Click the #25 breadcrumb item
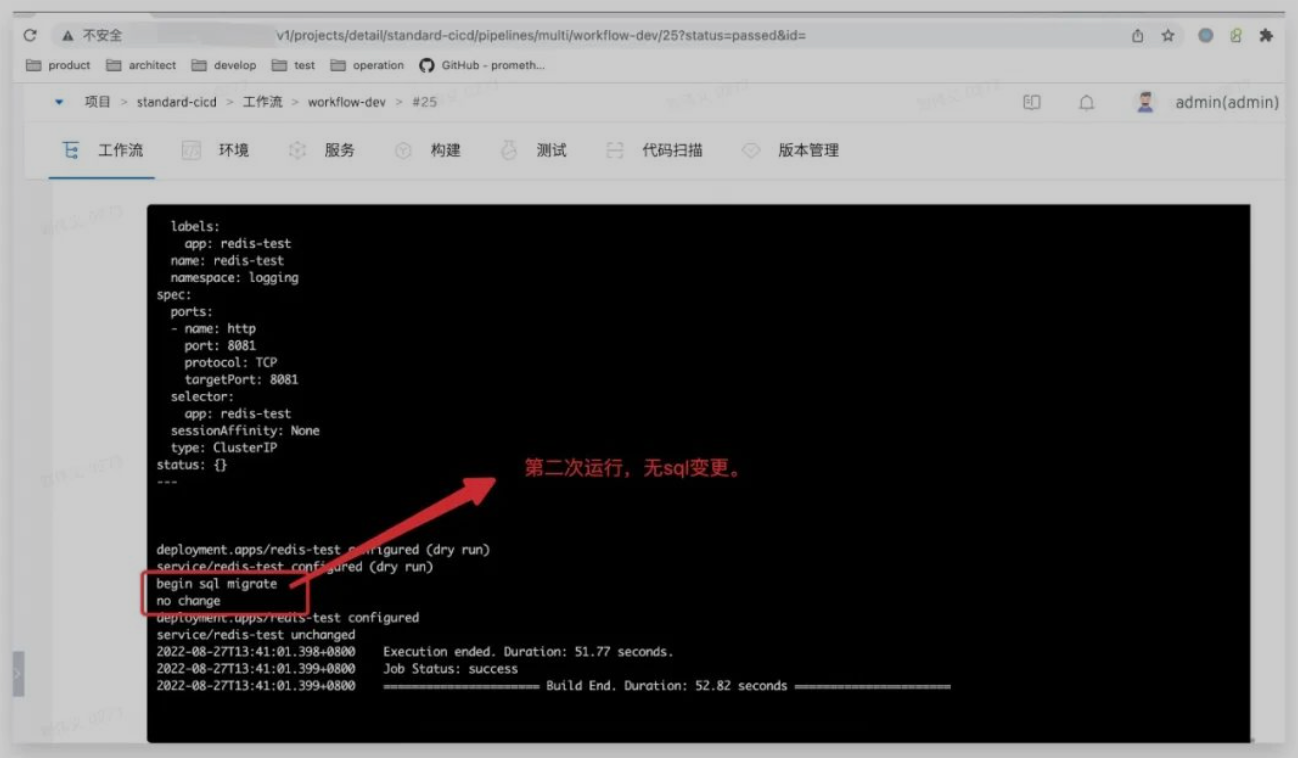Image resolution: width=1298 pixels, height=758 pixels. click(x=424, y=102)
